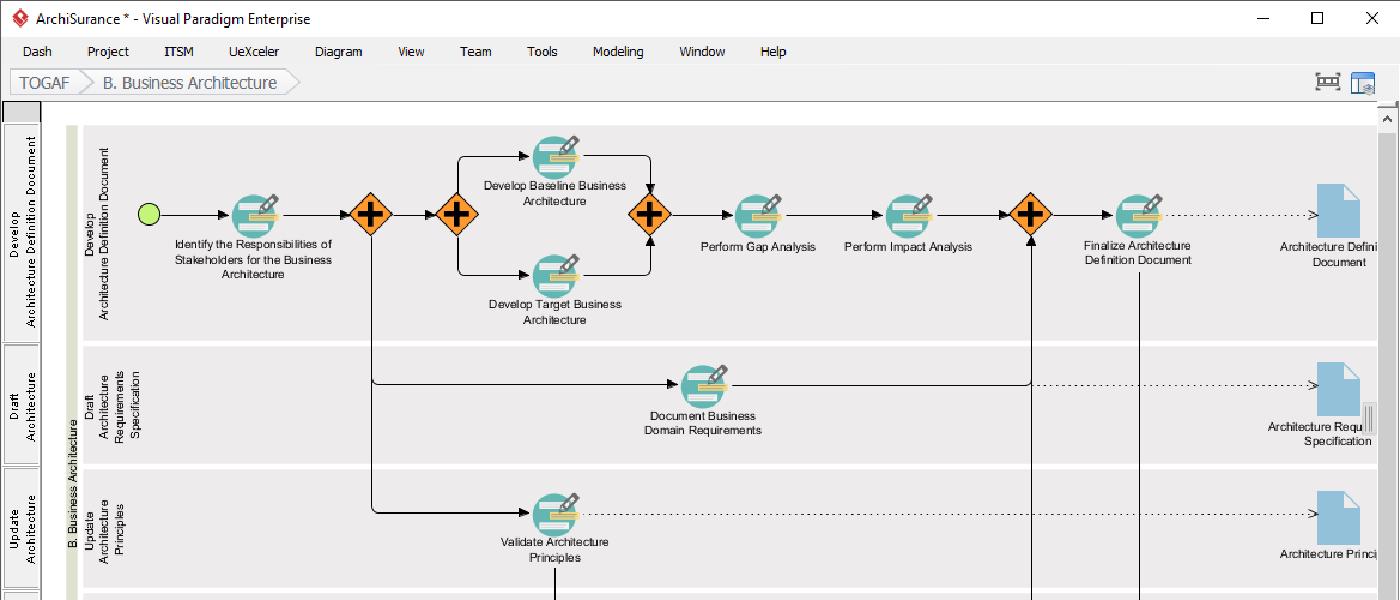Viewport: 1400px width, 600px height.
Task: Select the Document Business Domain Requirements task icon
Action: [705, 385]
